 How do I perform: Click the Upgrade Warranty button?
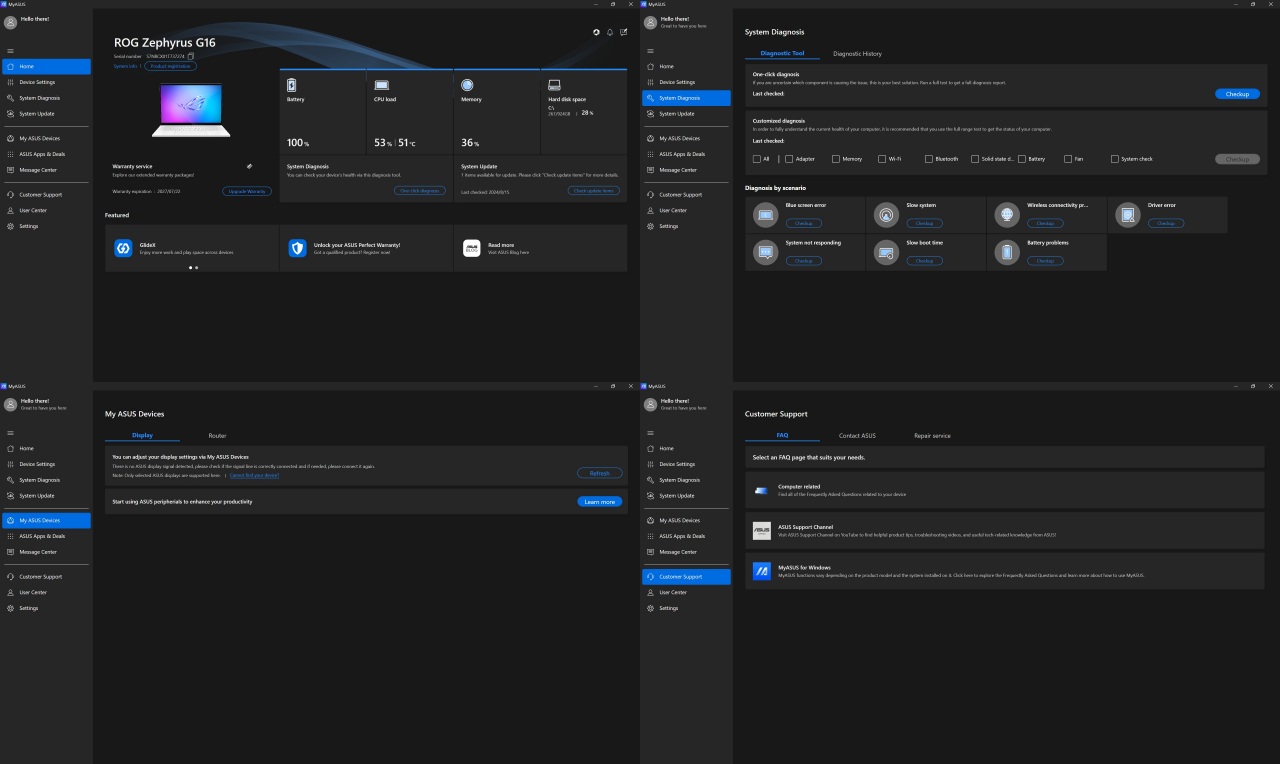coord(247,191)
